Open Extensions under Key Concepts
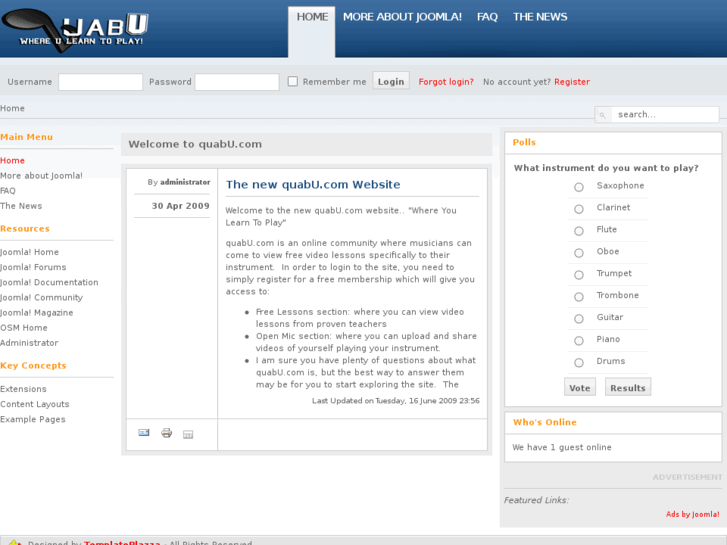 point(23,389)
